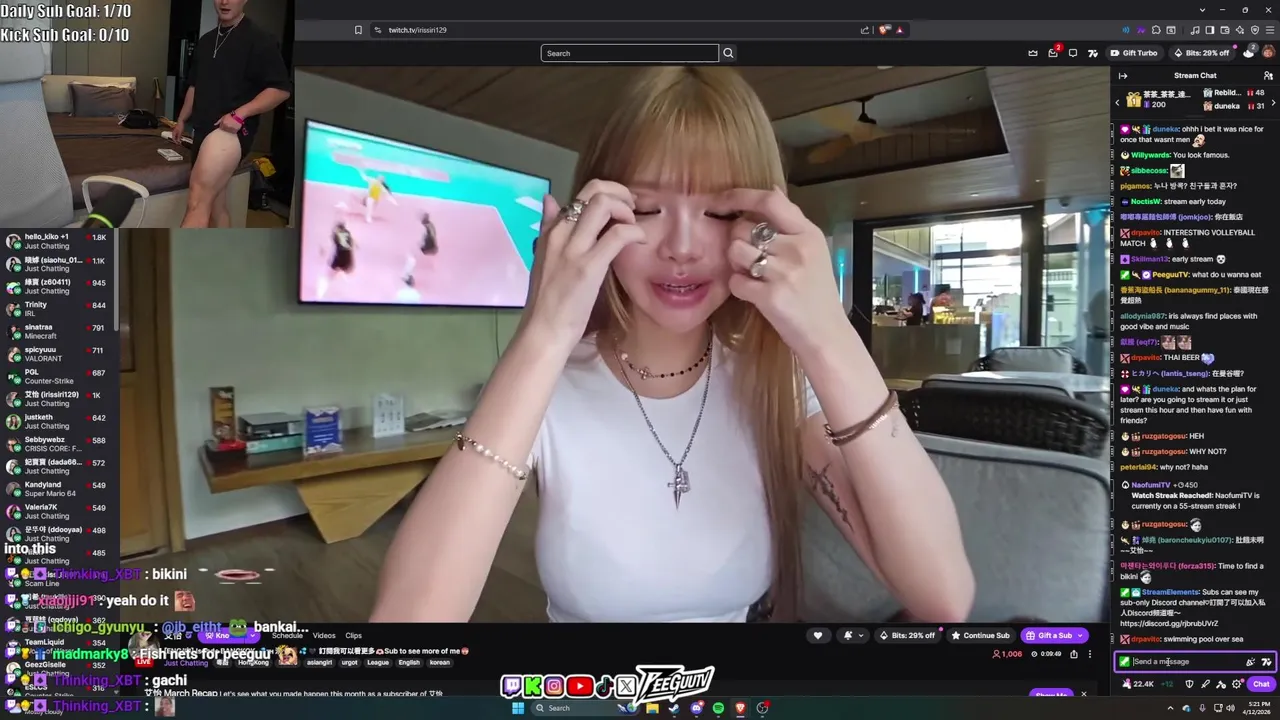This screenshot has height=720, width=1280.
Task: Open hello_kiko channel in sidebar
Action: 58,241
